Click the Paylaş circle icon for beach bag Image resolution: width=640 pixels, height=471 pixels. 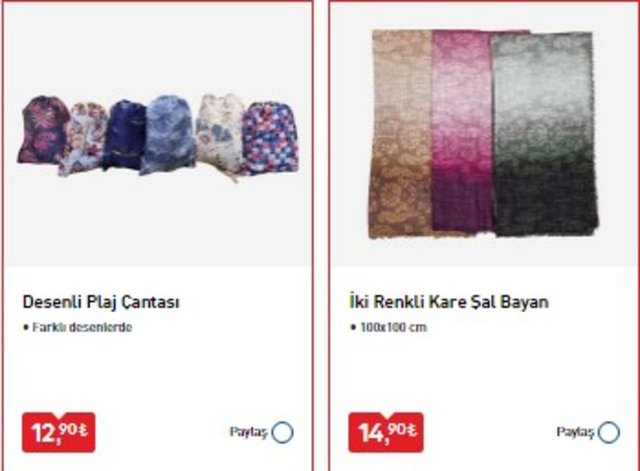(x=282, y=432)
